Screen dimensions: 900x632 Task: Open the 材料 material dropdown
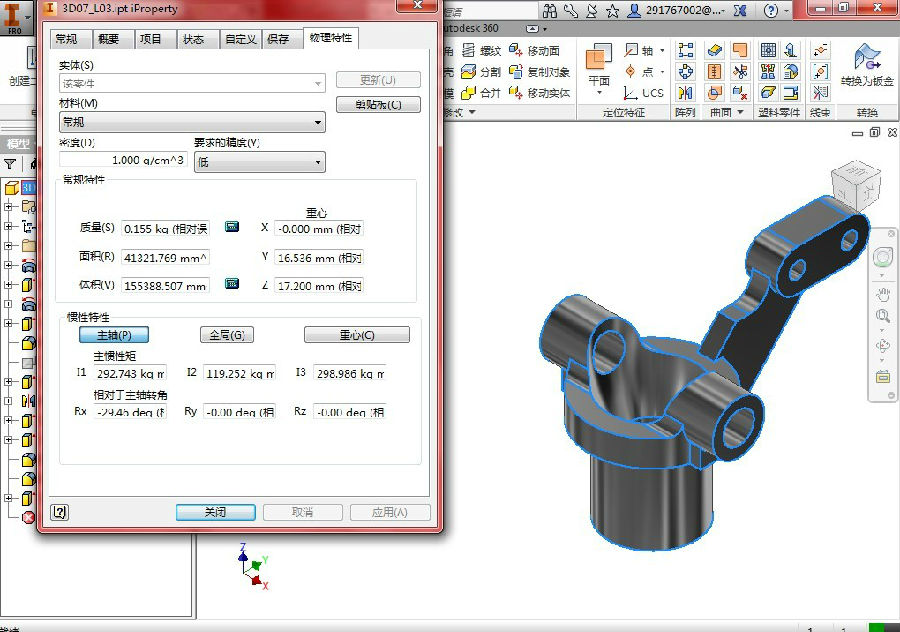pos(192,122)
